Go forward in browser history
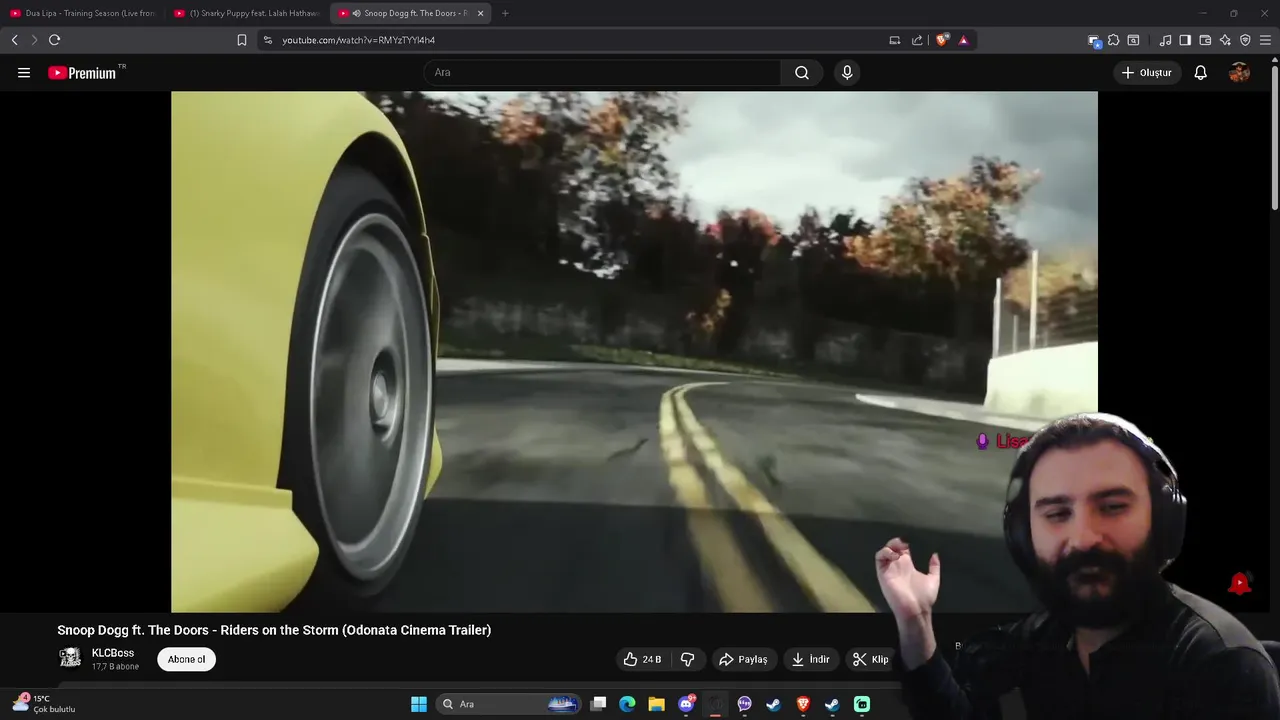Screen dimensions: 1280x720 (x=34, y=40)
